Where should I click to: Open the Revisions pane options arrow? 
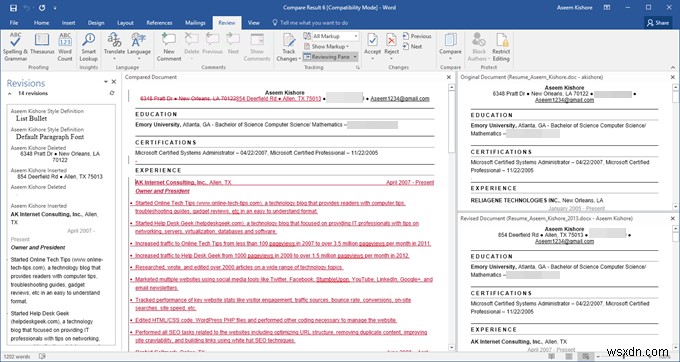(x=105, y=82)
